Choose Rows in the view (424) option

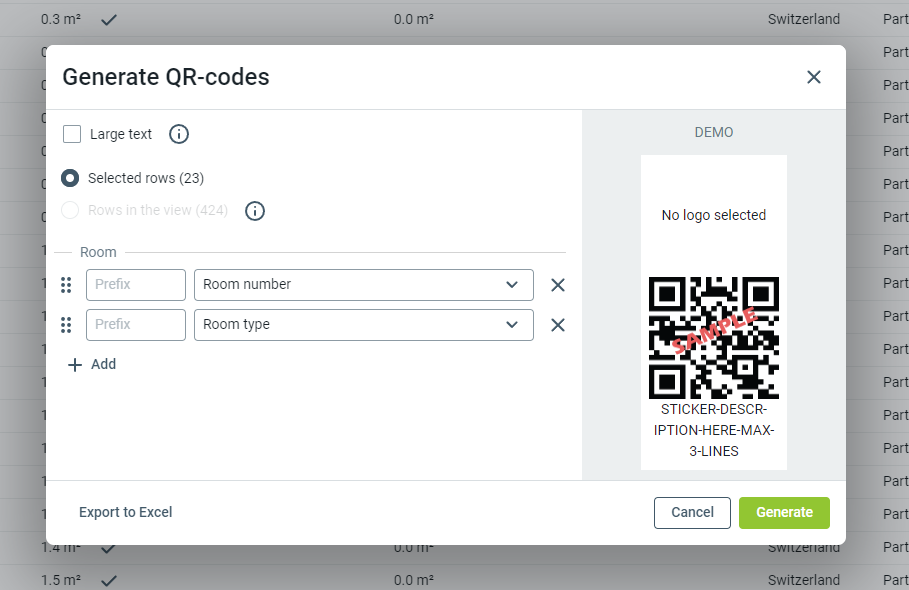click(x=70, y=211)
